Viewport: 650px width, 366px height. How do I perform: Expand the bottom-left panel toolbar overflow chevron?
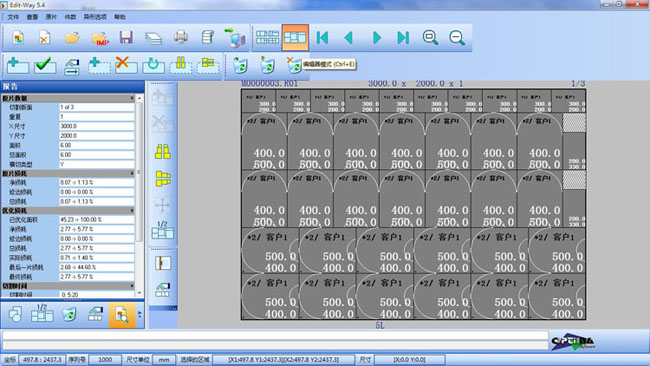140,315
